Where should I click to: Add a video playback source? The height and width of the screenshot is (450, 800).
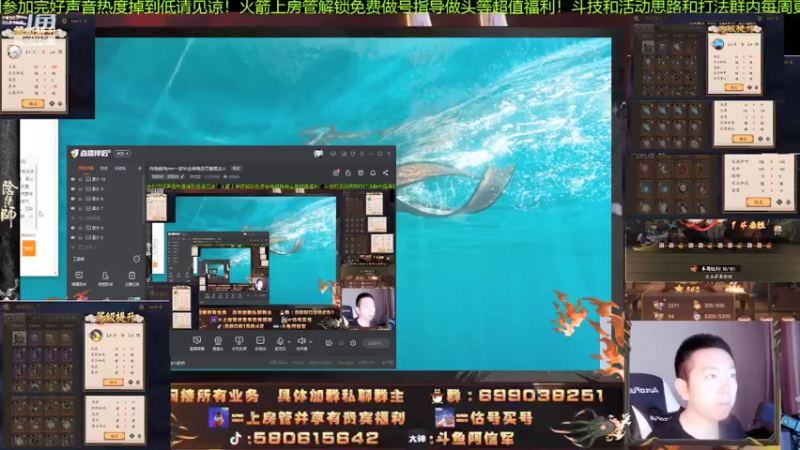(x=260, y=343)
